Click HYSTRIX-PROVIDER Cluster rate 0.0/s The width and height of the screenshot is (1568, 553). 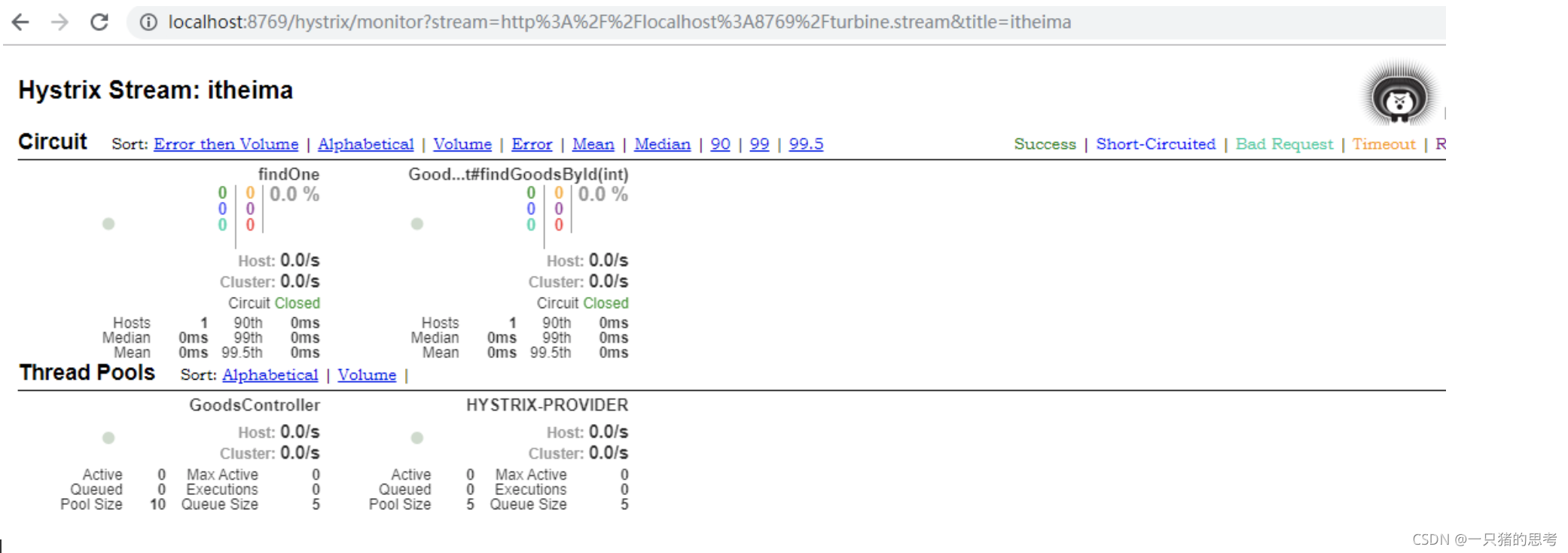coord(609,454)
